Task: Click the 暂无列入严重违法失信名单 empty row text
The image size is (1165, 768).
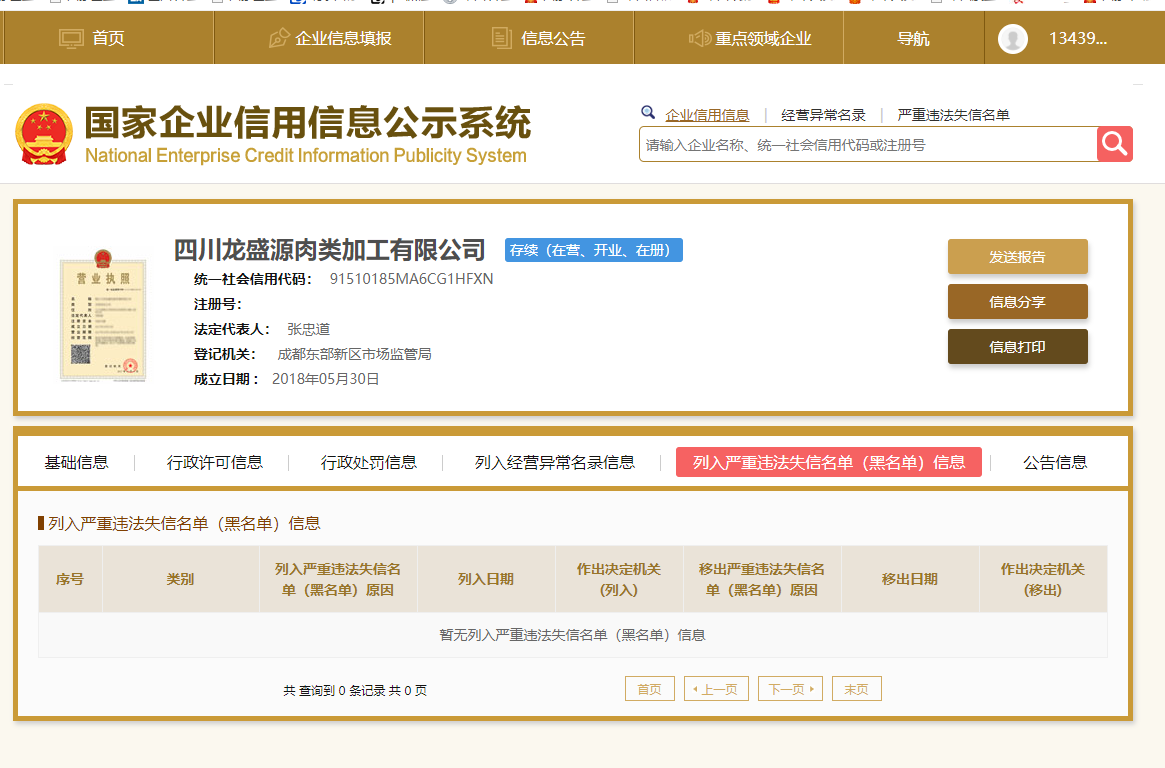Action: 572,635
